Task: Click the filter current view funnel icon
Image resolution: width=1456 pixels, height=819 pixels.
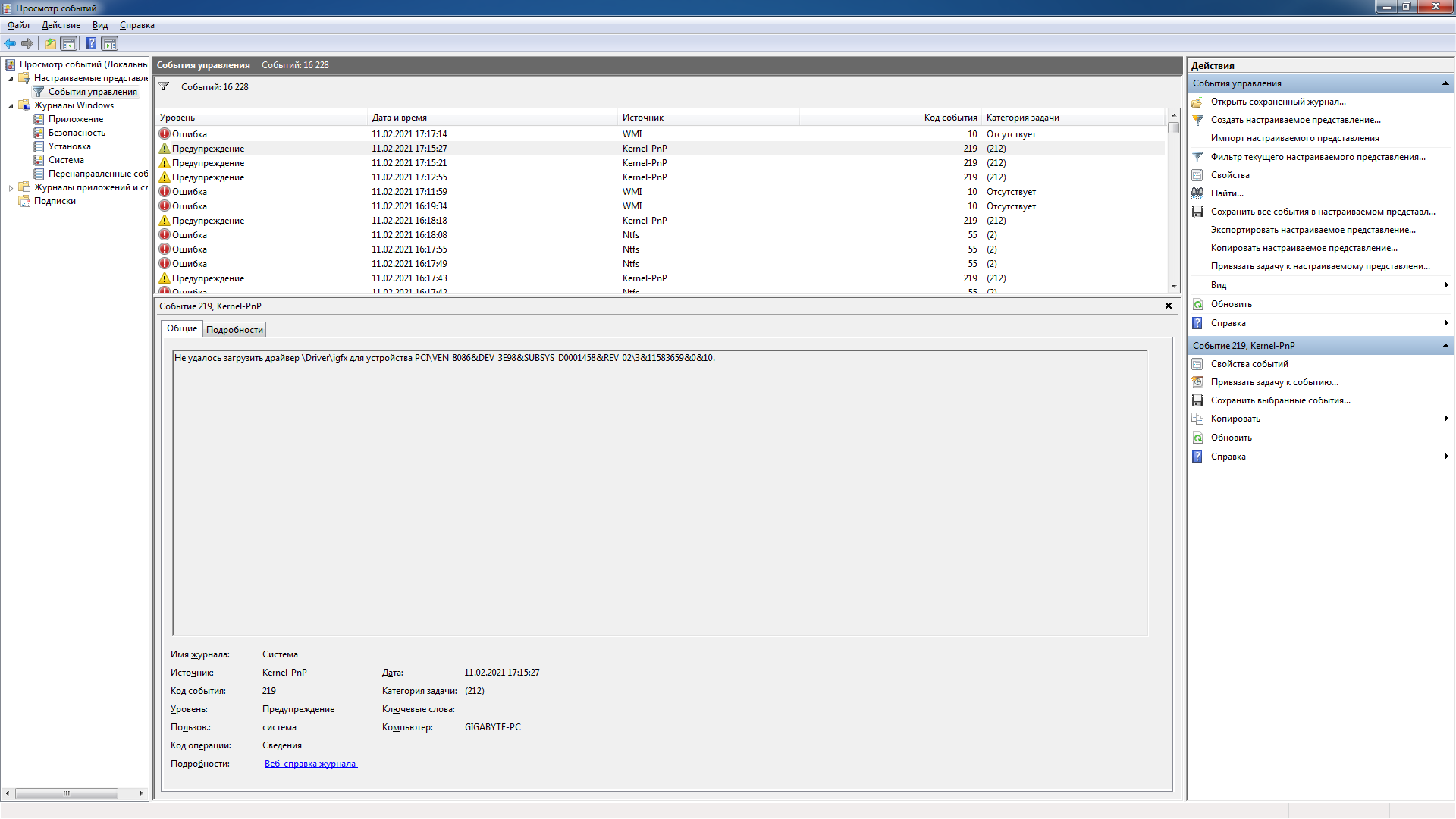Action: coord(1197,157)
